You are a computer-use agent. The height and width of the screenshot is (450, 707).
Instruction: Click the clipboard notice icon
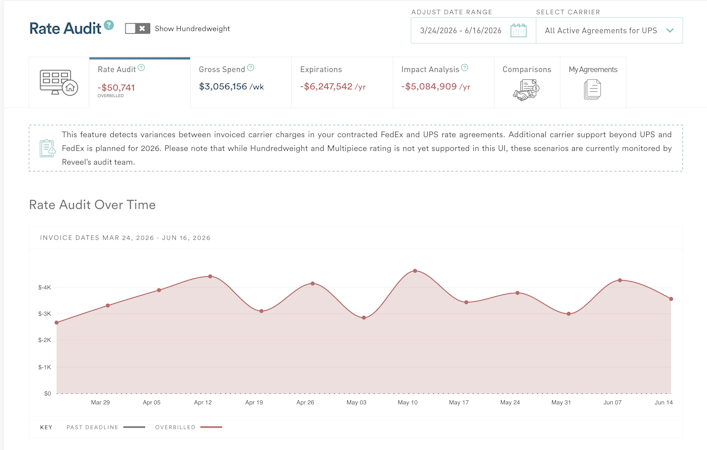click(47, 148)
